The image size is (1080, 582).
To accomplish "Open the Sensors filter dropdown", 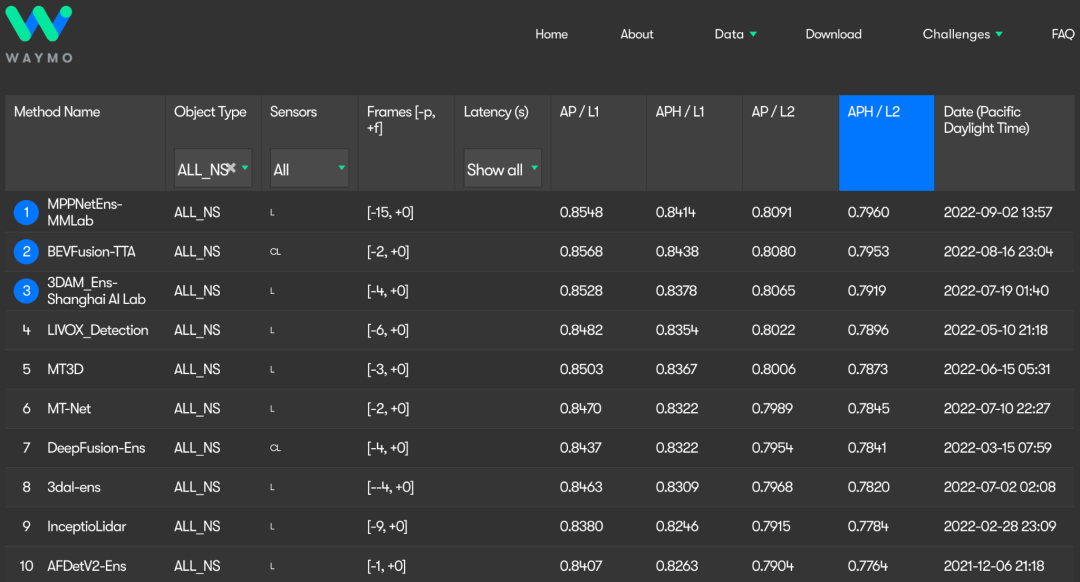I will [x=309, y=169].
